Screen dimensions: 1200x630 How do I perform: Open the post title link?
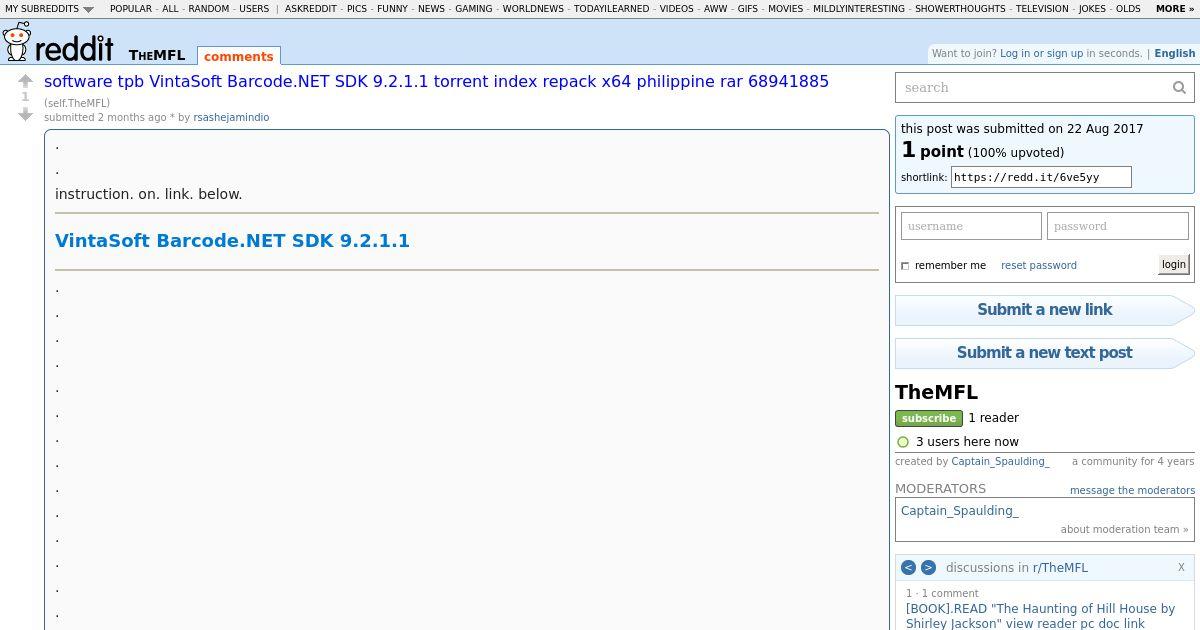click(x=436, y=81)
